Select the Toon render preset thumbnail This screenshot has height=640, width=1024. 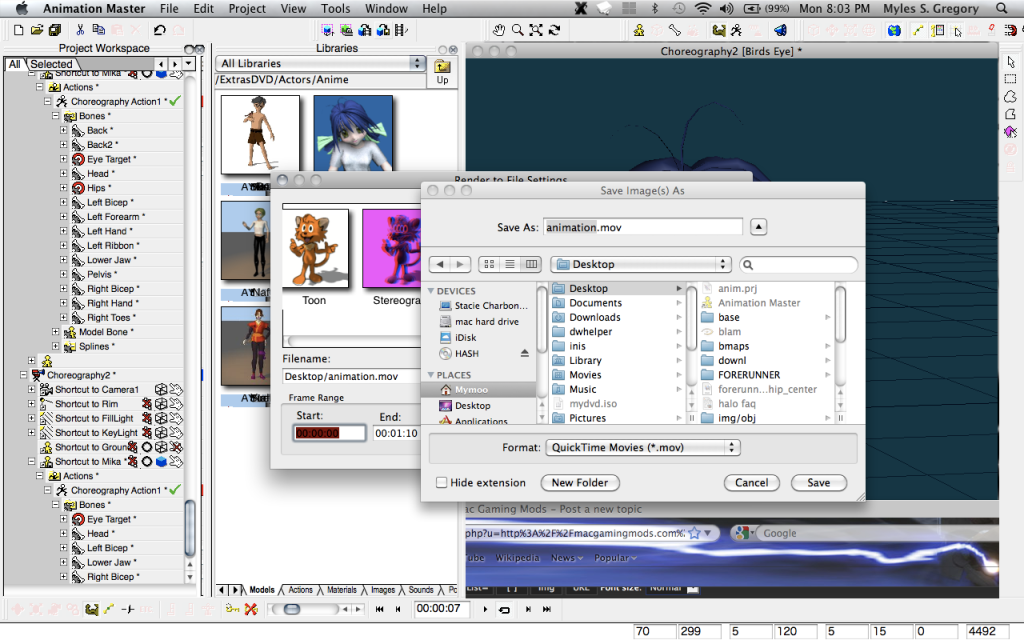[314, 248]
